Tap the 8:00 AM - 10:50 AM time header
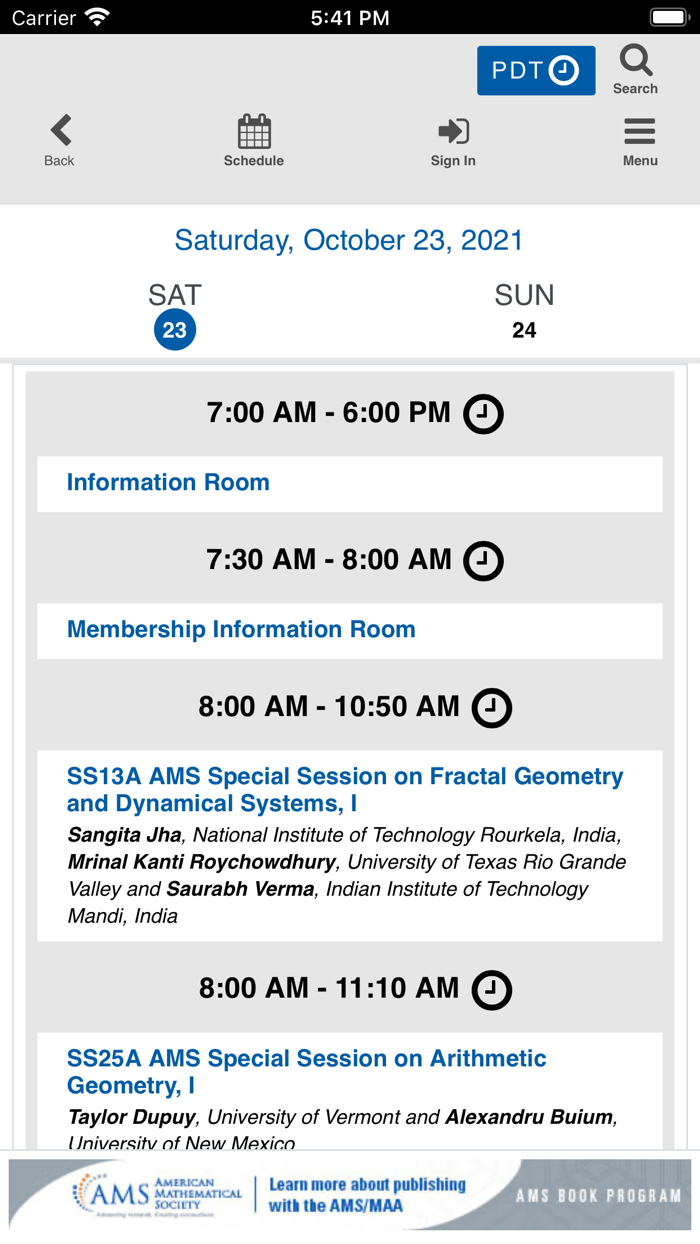Image resolution: width=700 pixels, height=1244 pixels. tap(328, 707)
